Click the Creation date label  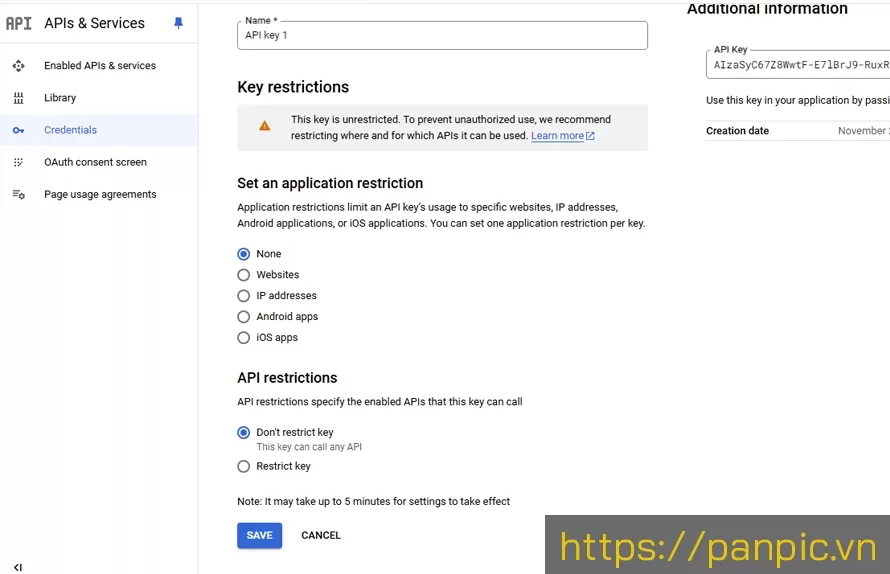tap(737, 131)
